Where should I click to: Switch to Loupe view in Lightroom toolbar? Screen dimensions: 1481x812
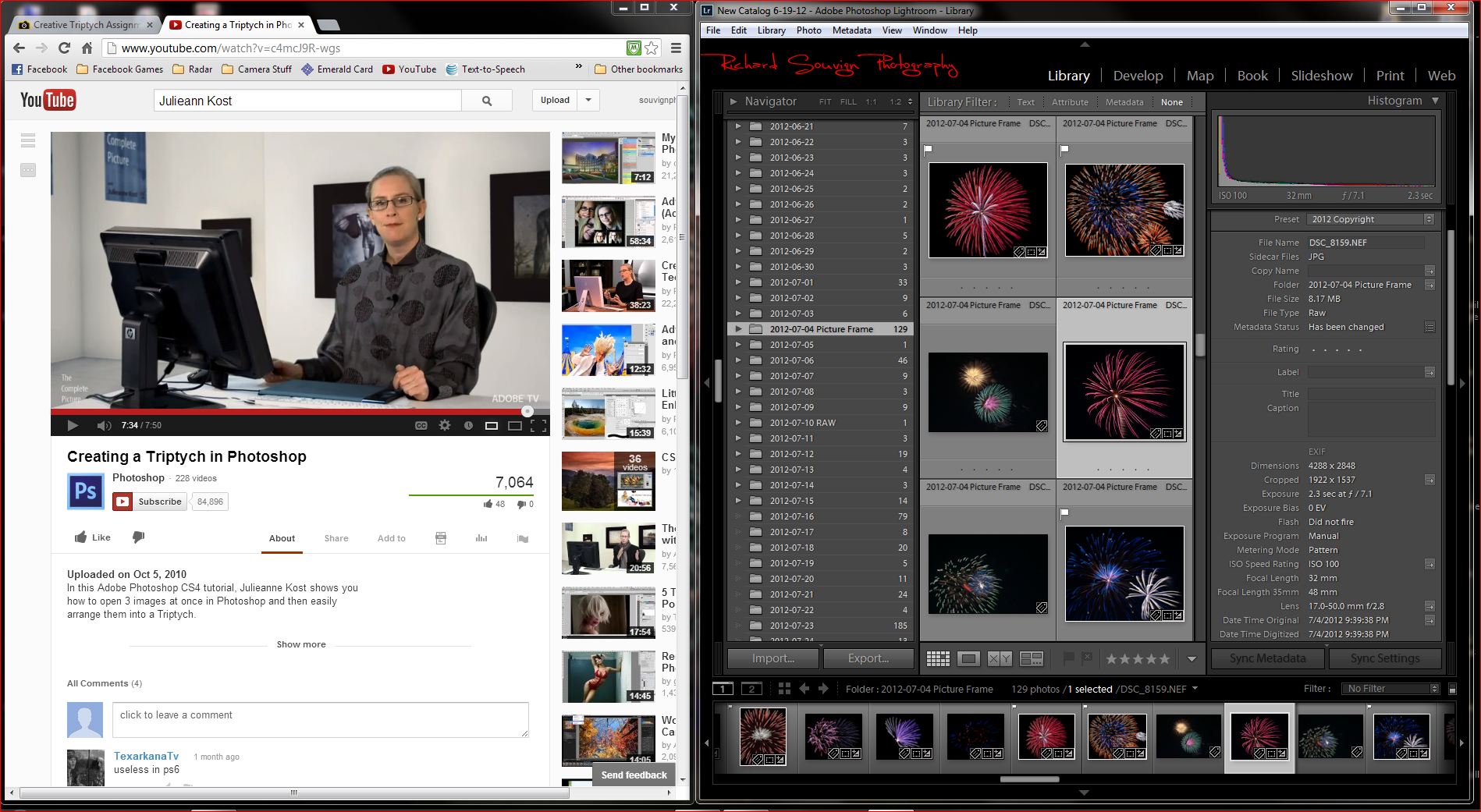968,659
